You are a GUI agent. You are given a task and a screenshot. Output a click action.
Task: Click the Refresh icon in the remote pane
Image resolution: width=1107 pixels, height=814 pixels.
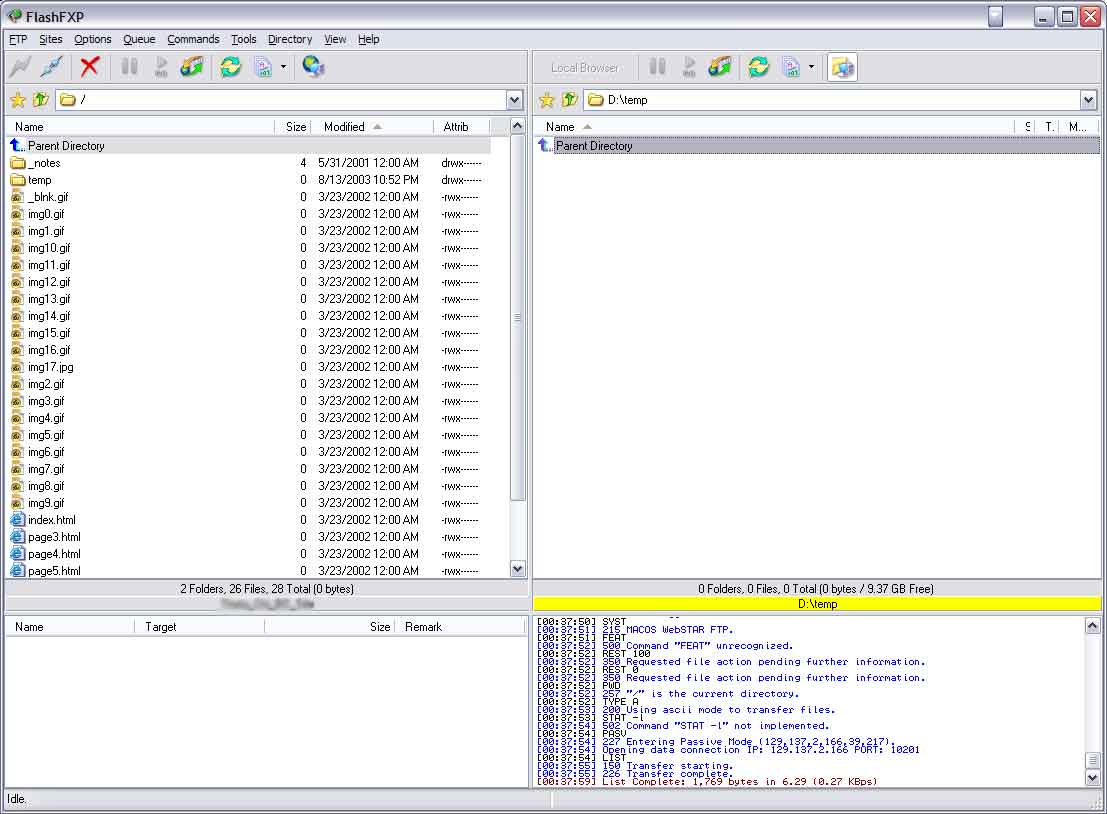[231, 67]
